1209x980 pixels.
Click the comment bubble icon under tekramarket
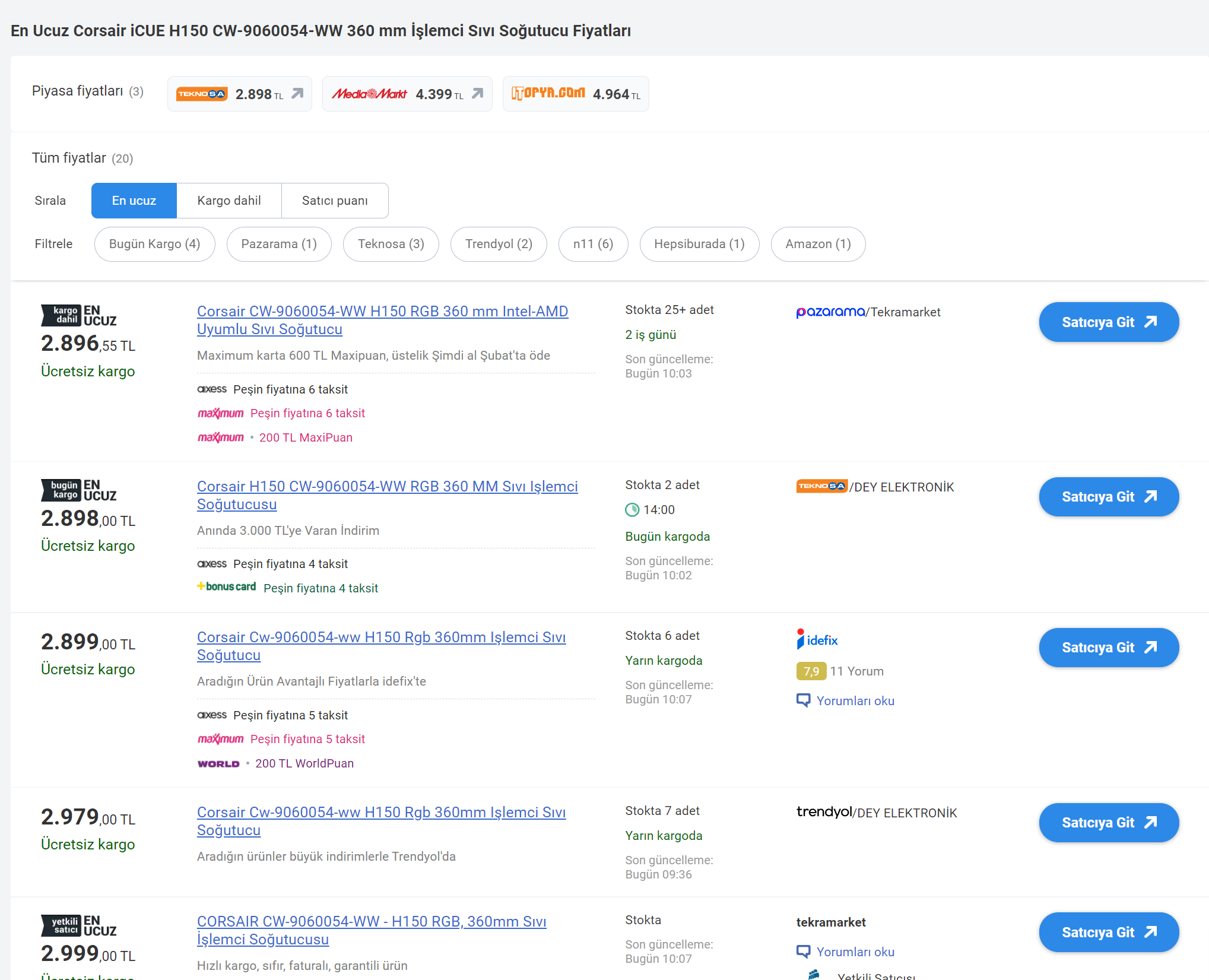[x=803, y=952]
